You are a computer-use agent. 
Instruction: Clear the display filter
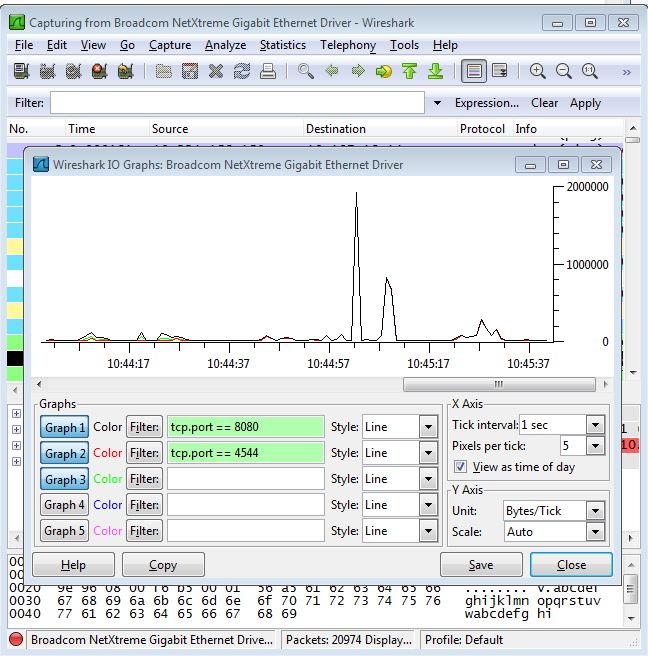tap(544, 103)
